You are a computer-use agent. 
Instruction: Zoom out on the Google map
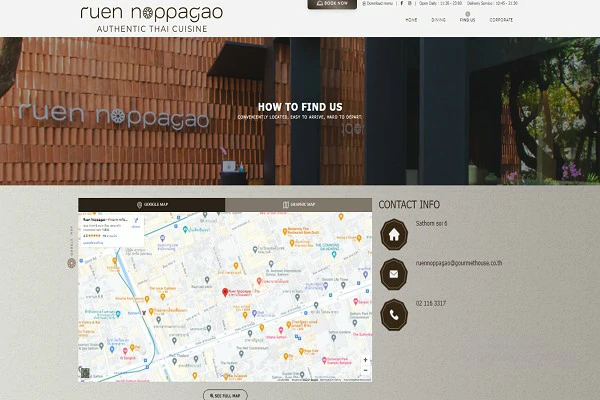click(365, 370)
